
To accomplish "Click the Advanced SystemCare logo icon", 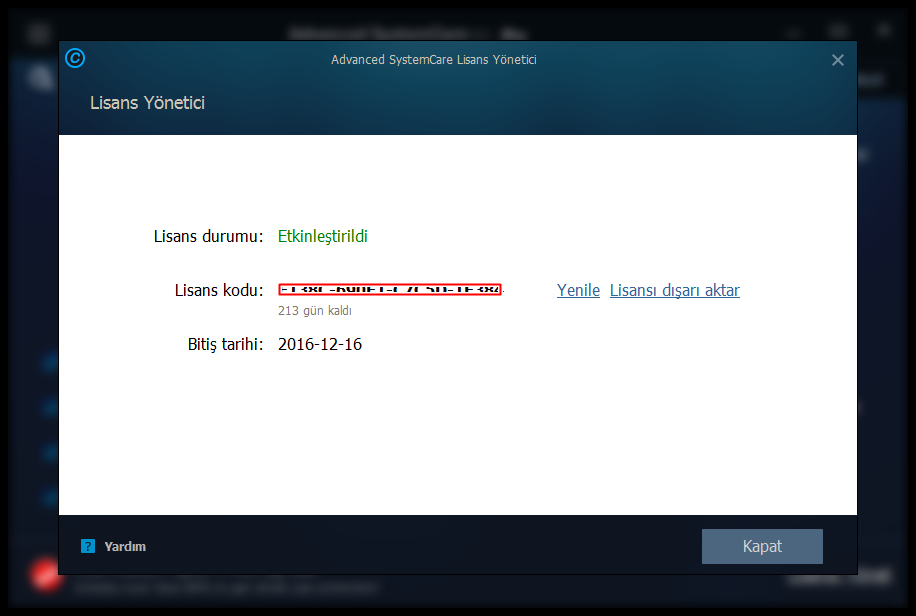I will 75,58.
